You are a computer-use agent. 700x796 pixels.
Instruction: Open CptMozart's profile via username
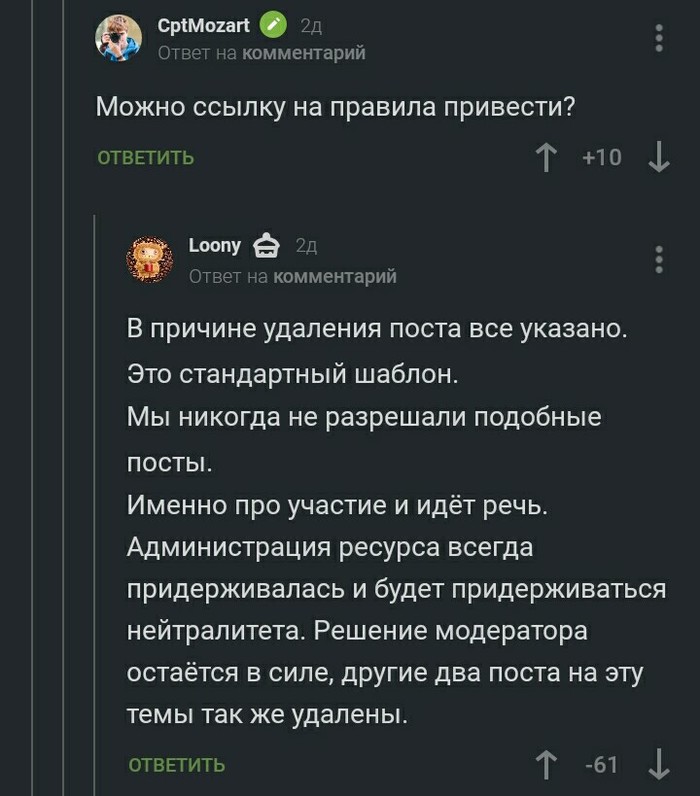204,26
